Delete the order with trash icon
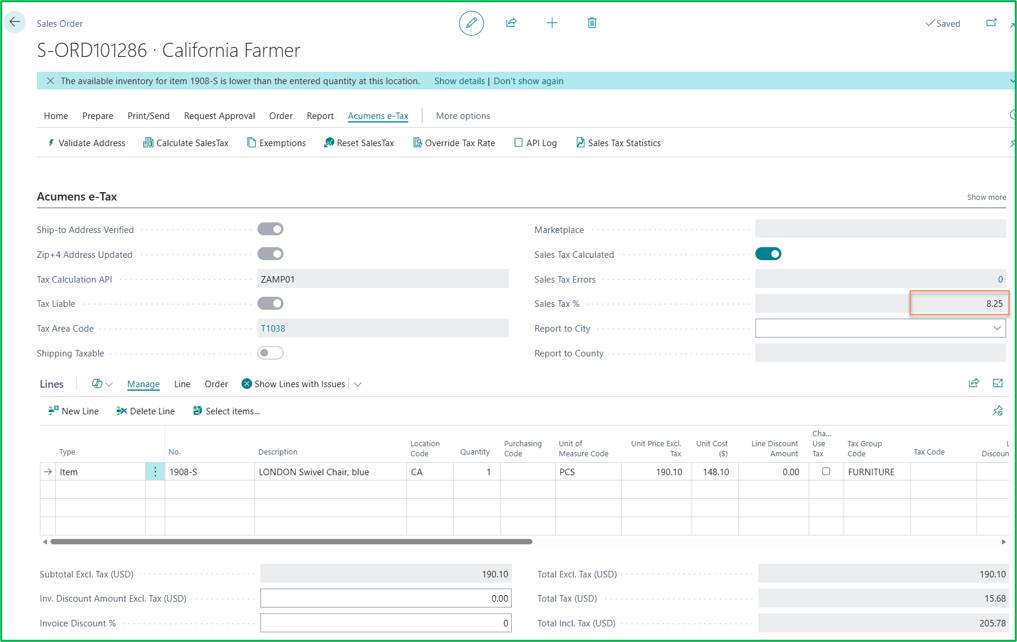 pos(592,23)
